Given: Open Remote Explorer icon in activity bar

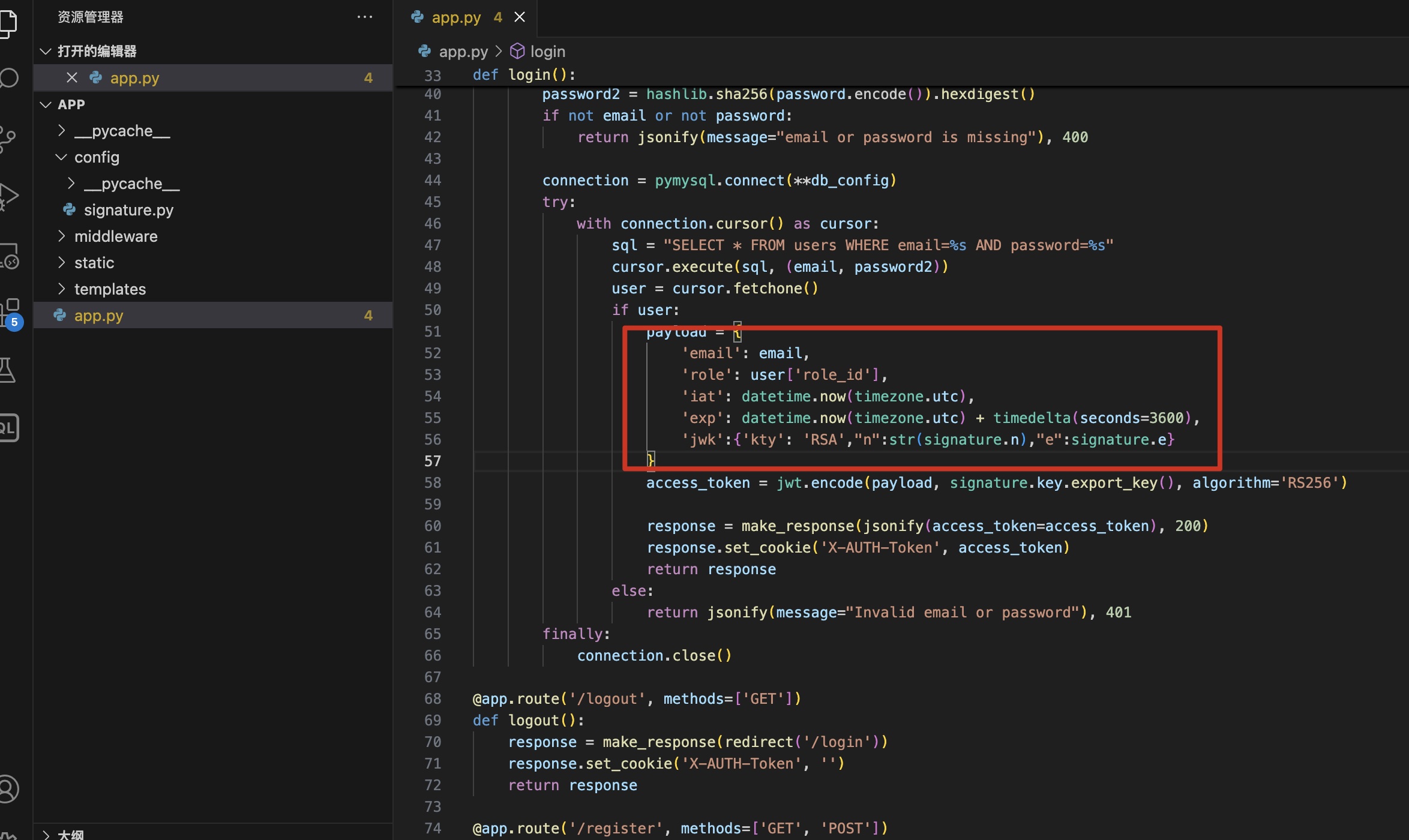Looking at the screenshot, I should [10, 257].
